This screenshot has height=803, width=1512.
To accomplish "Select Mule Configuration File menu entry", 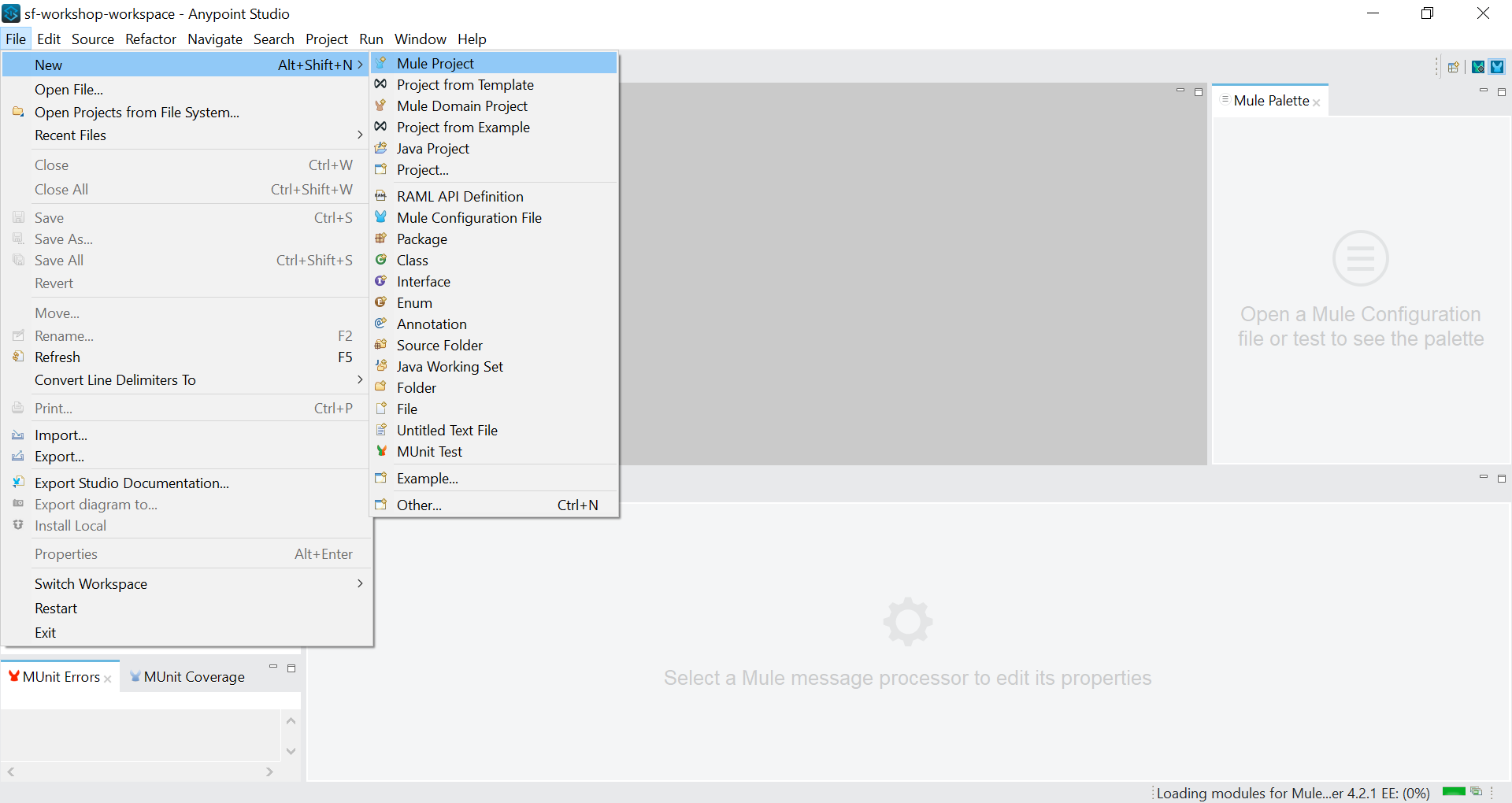I will (x=469, y=218).
